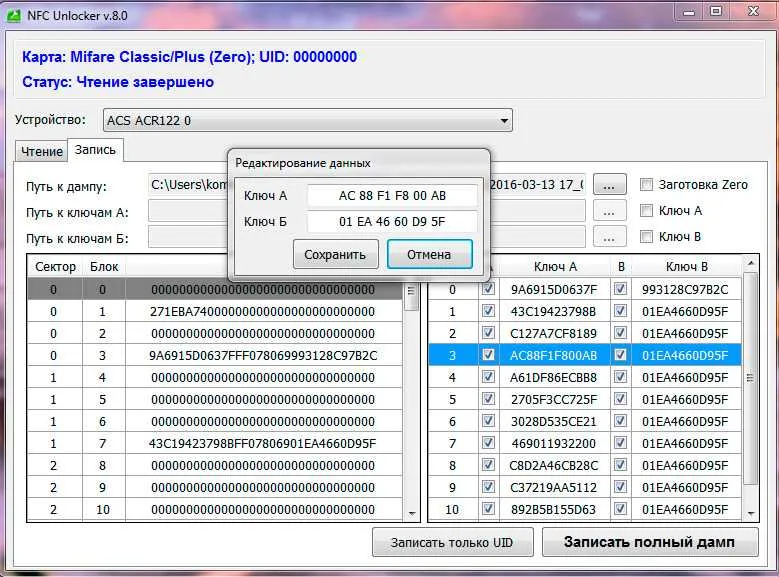The image size is (779, 577).
Task: Uncheck key B checkbox for sector 0
Action: pyautogui.click(x=620, y=289)
